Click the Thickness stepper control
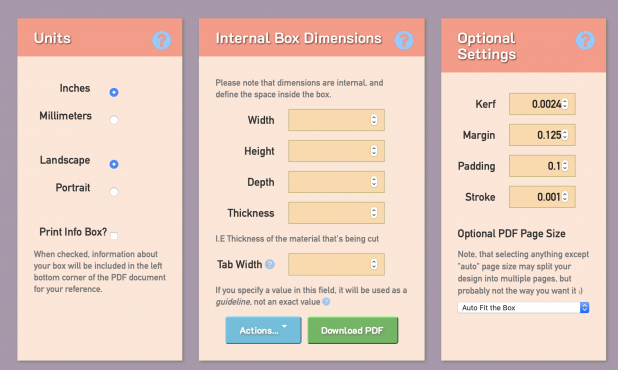This screenshot has height=370, width=618. (374, 213)
